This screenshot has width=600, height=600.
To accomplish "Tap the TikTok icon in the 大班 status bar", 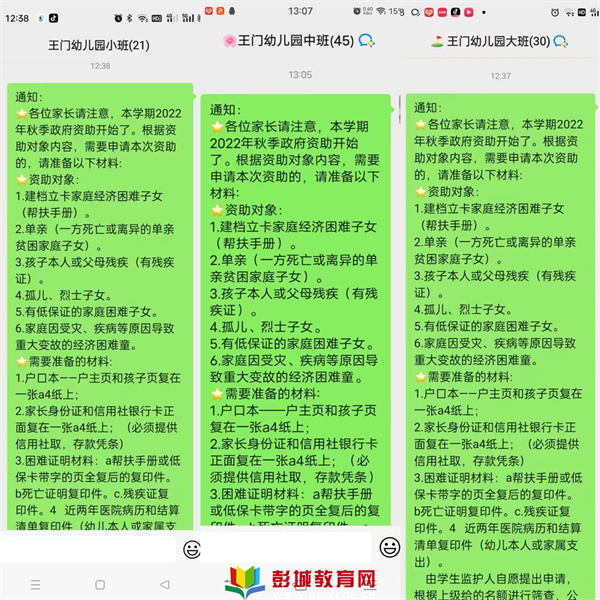I will pyautogui.click(x=455, y=12).
